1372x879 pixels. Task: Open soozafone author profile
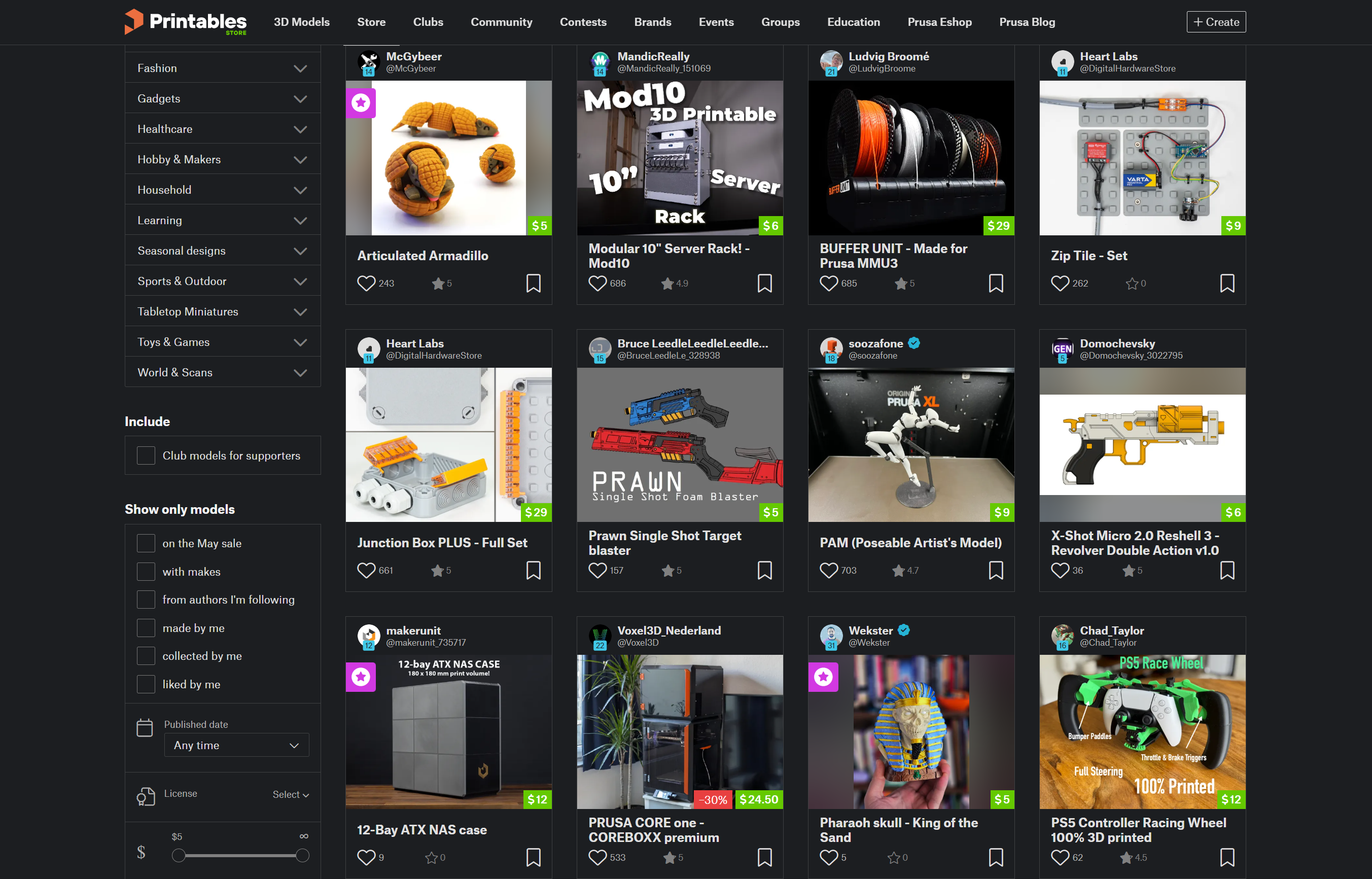[875, 343]
